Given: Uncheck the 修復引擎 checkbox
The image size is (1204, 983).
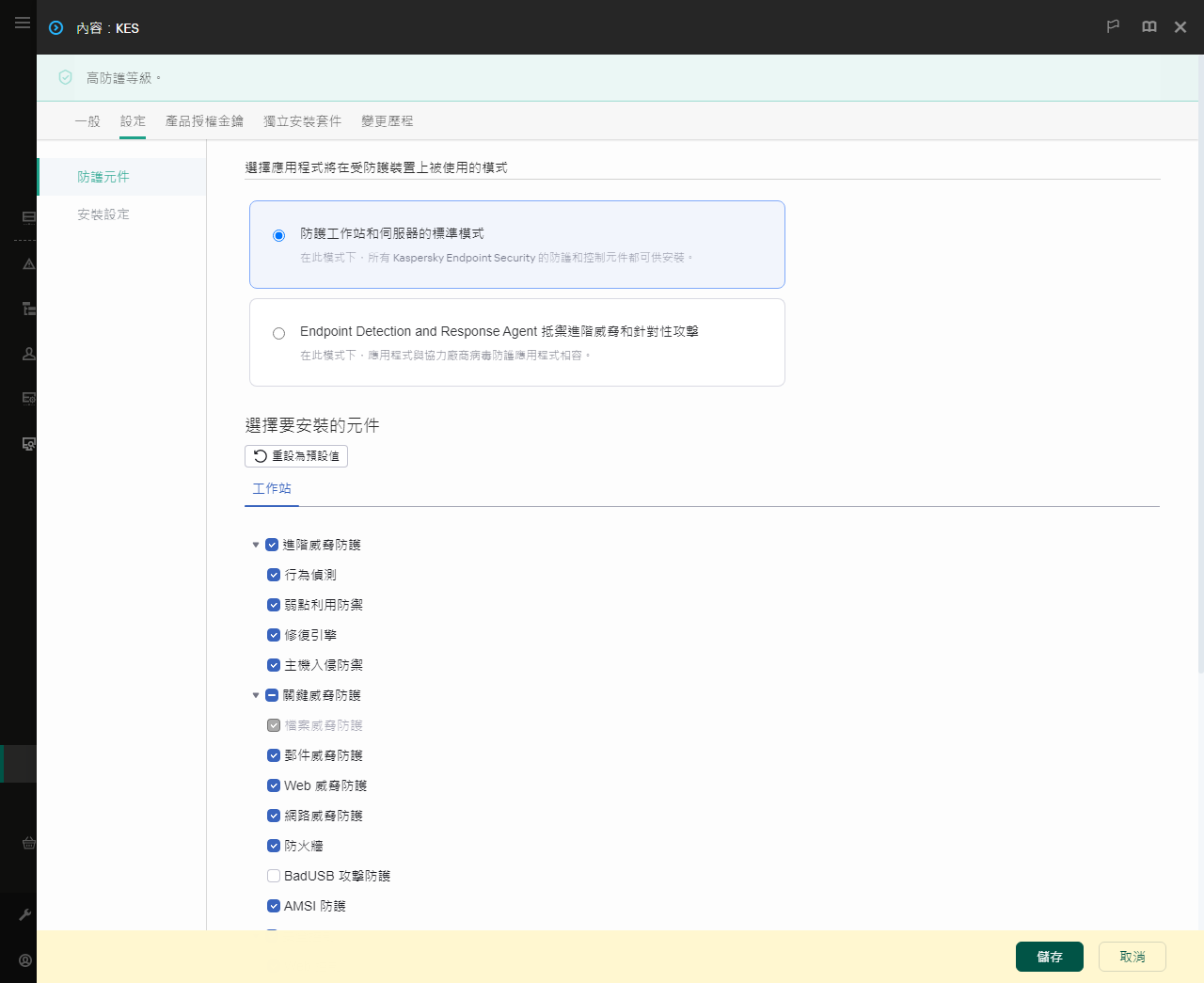Looking at the screenshot, I should point(274,635).
